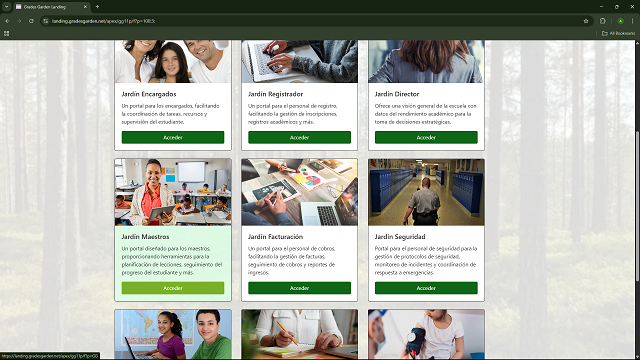
Task: Click the Jardín Encargados title
Action: pyautogui.click(x=149, y=94)
